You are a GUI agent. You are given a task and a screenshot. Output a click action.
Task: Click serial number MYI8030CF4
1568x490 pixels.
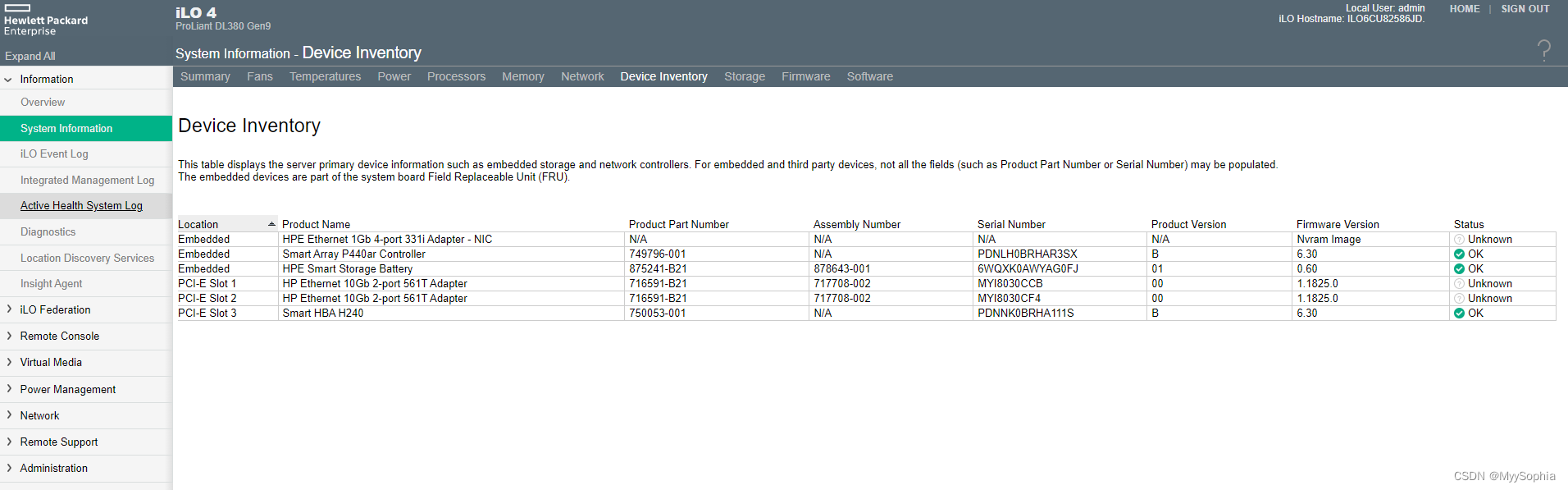click(x=1009, y=299)
